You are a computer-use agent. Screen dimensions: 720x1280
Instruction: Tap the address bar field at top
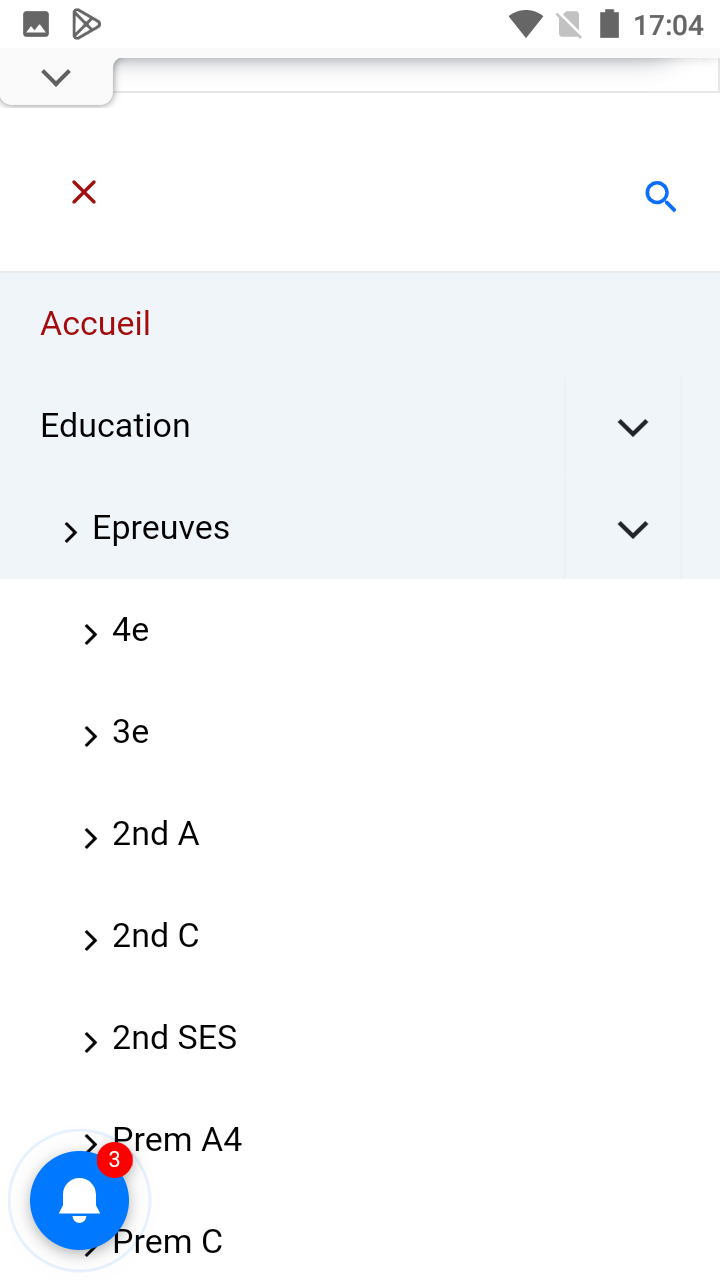(x=415, y=76)
